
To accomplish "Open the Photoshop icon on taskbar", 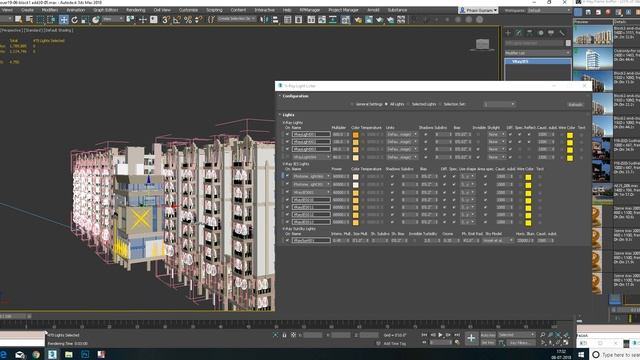I will [85, 354].
